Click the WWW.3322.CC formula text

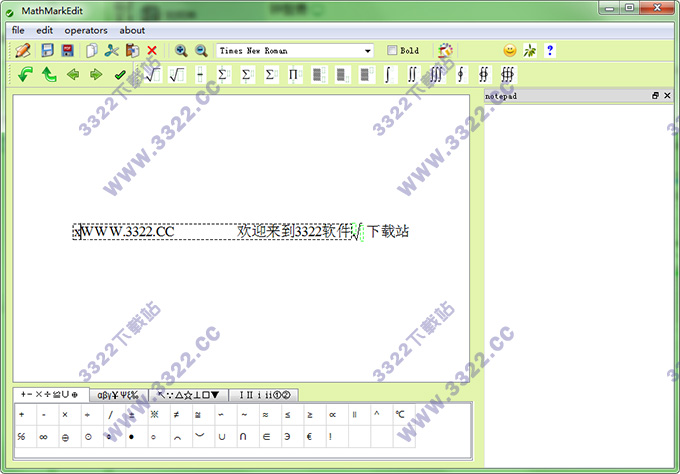tap(128, 232)
